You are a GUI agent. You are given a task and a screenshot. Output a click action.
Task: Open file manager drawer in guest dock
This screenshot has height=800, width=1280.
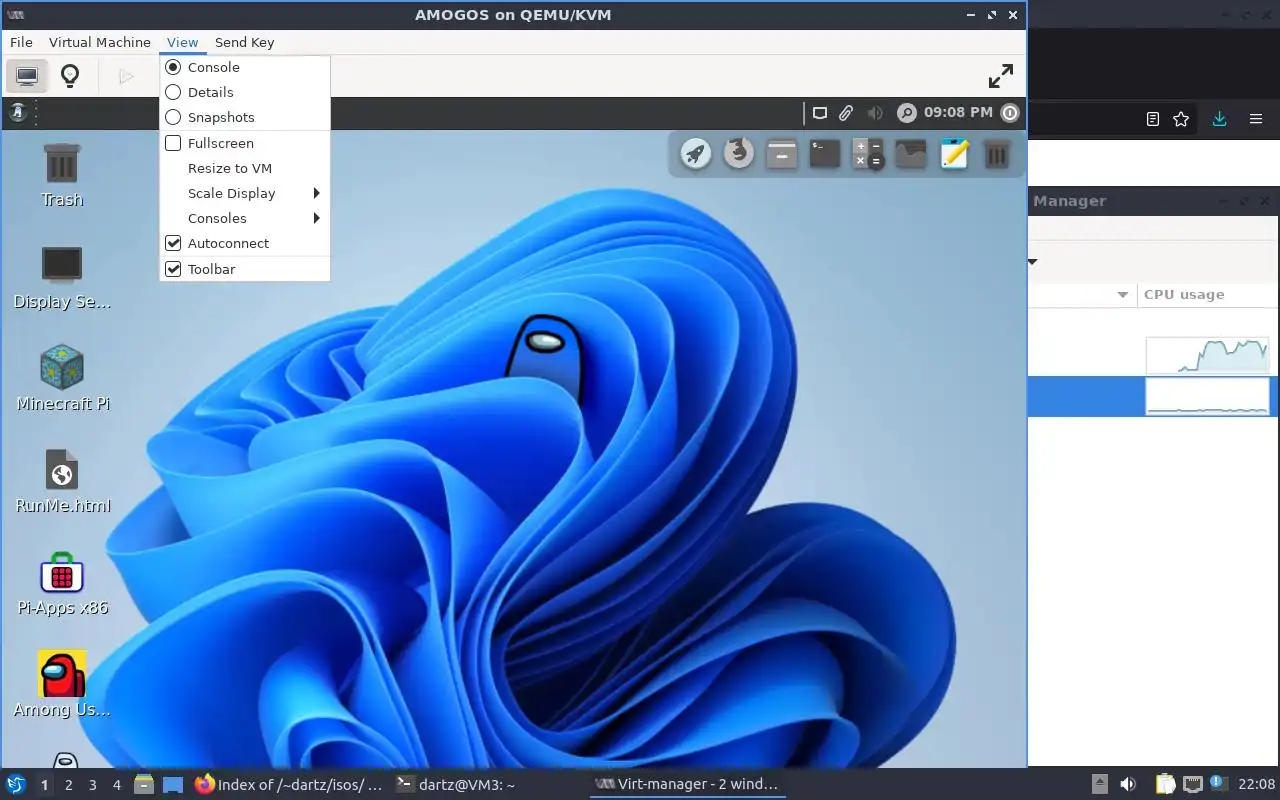click(782, 153)
